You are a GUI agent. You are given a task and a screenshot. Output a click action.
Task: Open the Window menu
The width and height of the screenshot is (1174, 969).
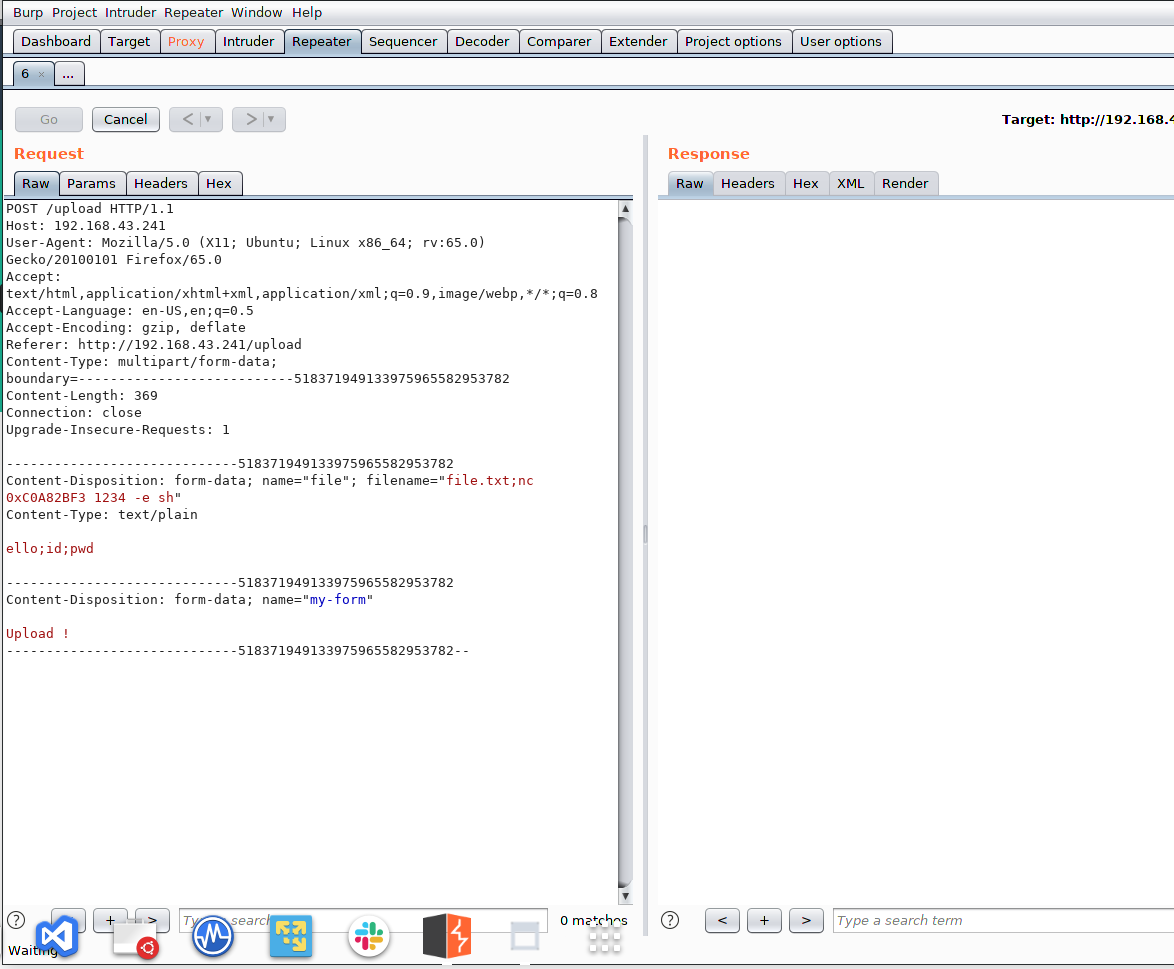pyautogui.click(x=256, y=13)
